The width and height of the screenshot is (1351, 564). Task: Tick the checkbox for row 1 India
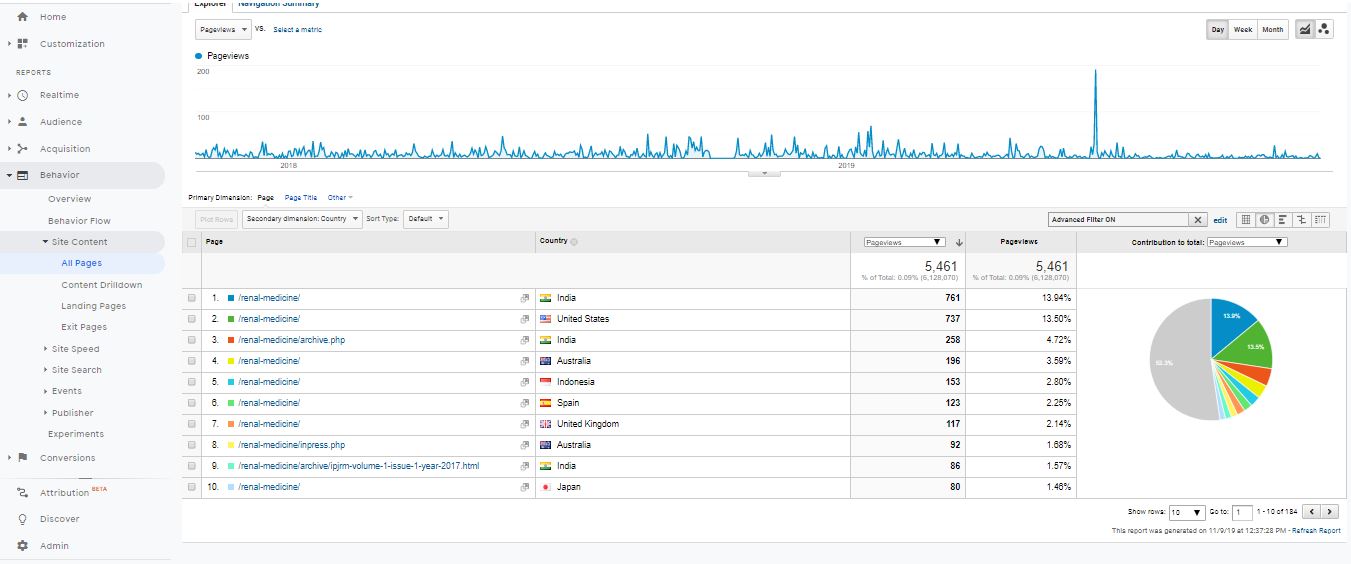191,298
